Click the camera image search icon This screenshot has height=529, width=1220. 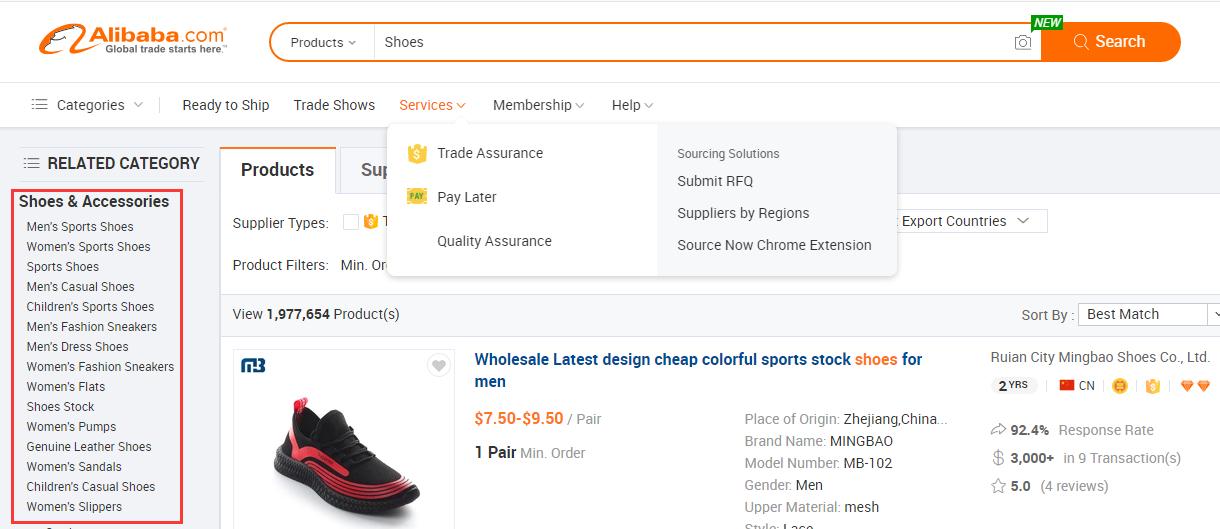click(1022, 42)
